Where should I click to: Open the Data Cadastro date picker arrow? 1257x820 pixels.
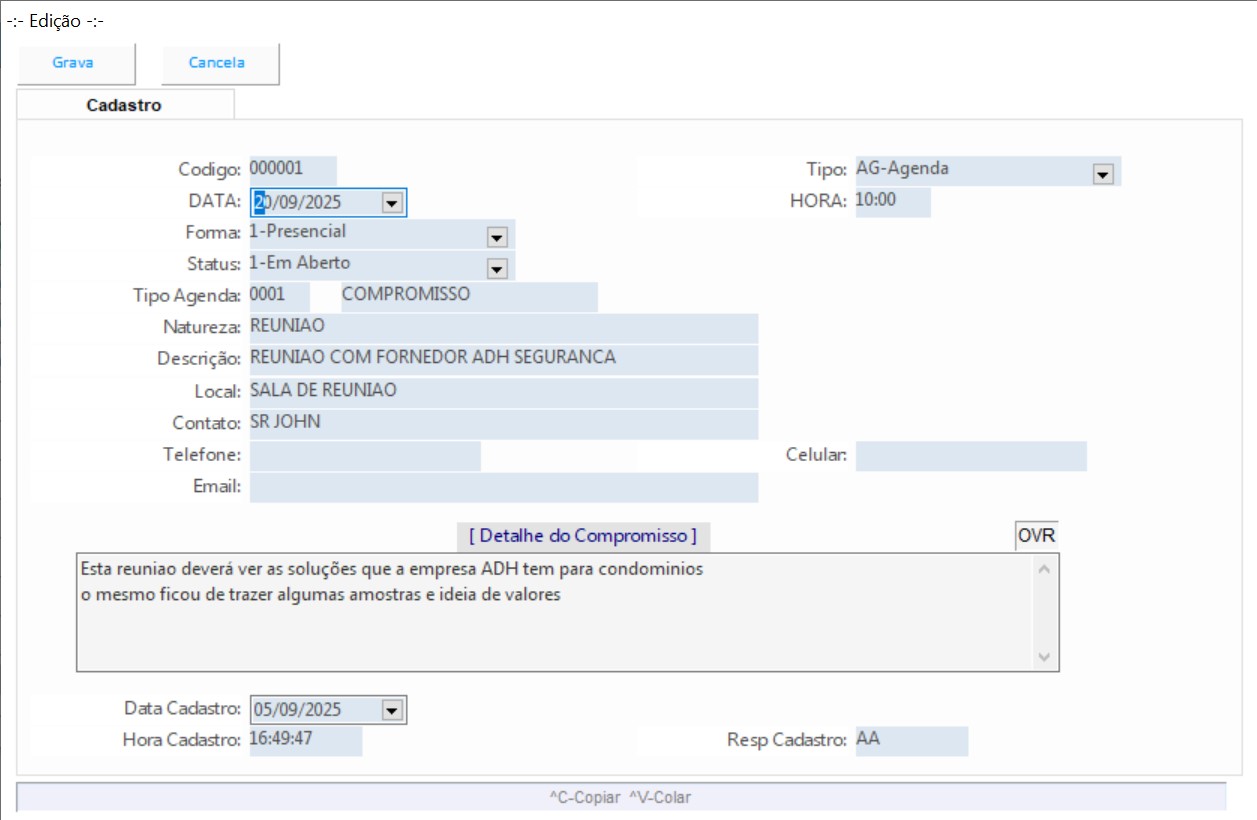point(392,710)
